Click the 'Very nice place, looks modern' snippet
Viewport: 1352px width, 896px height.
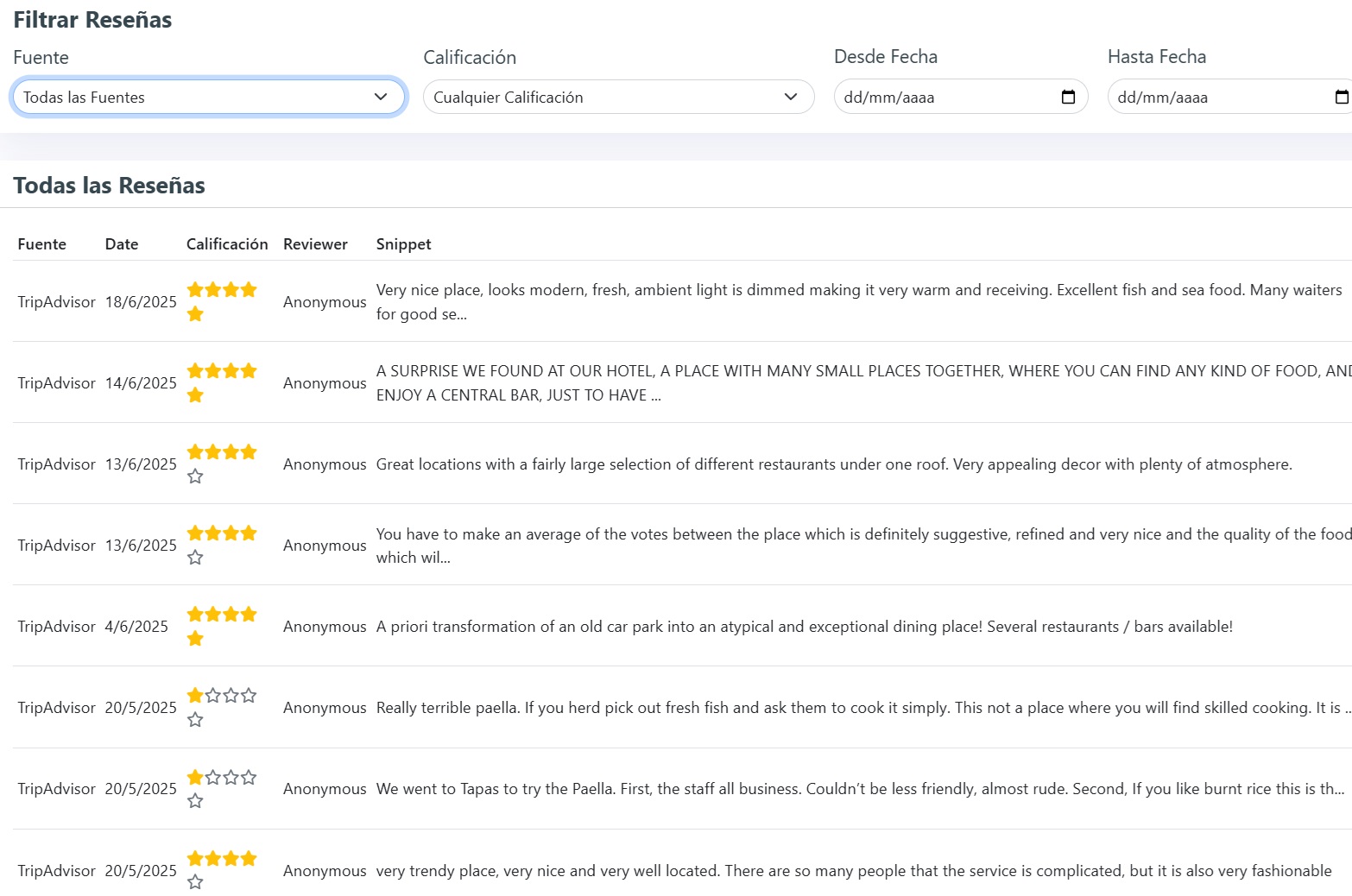[859, 301]
